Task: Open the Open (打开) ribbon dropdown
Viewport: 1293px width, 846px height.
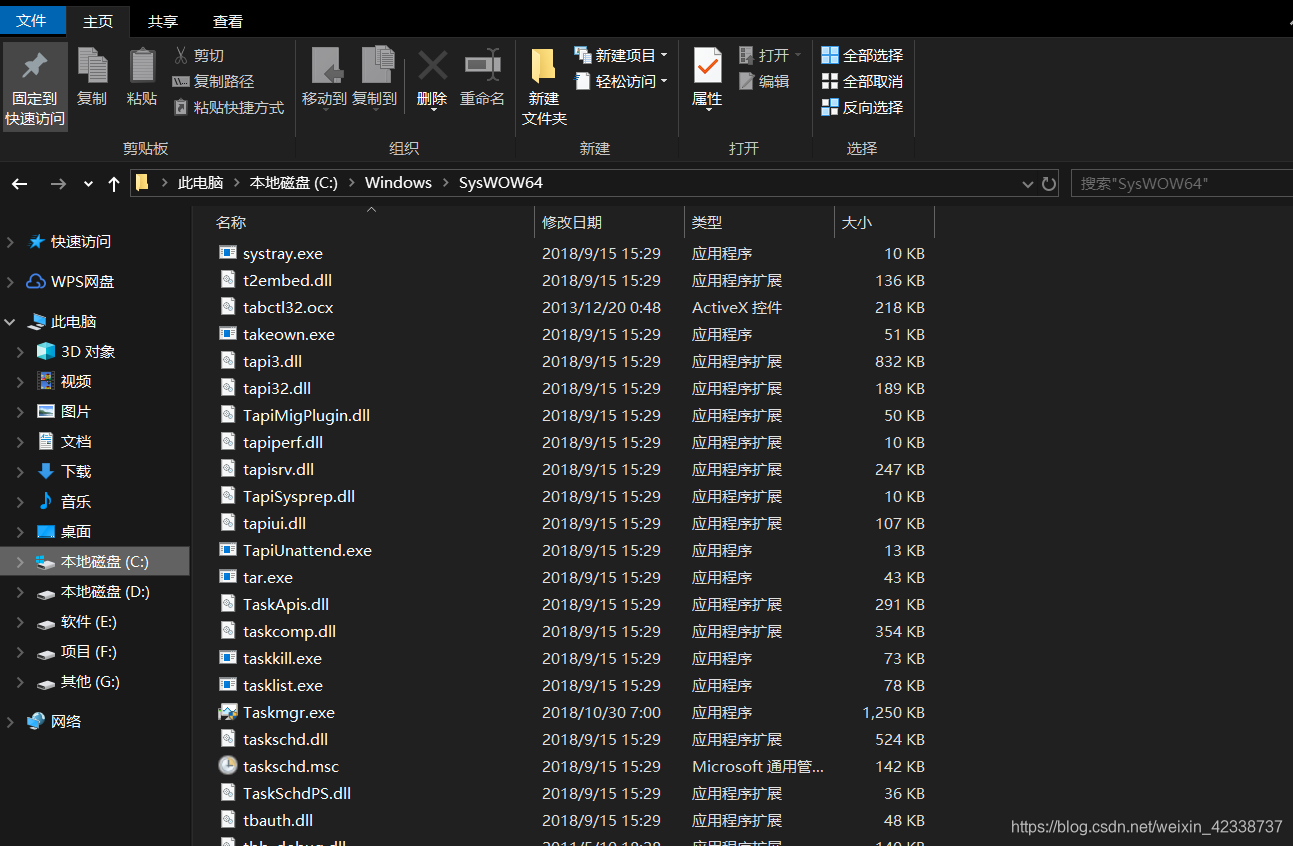Action: (x=798, y=56)
